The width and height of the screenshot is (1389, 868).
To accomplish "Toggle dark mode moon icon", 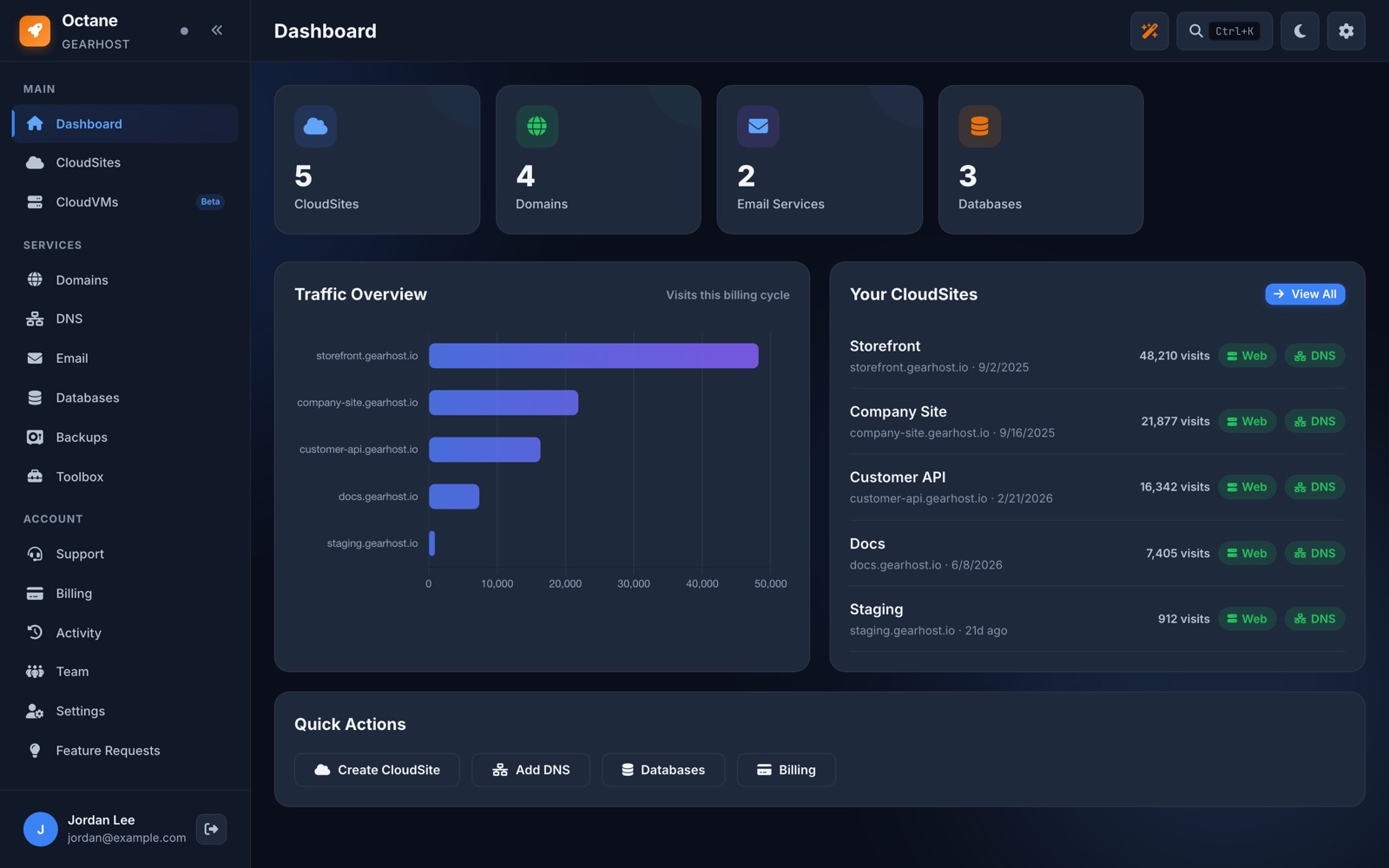I will pos(1300,31).
